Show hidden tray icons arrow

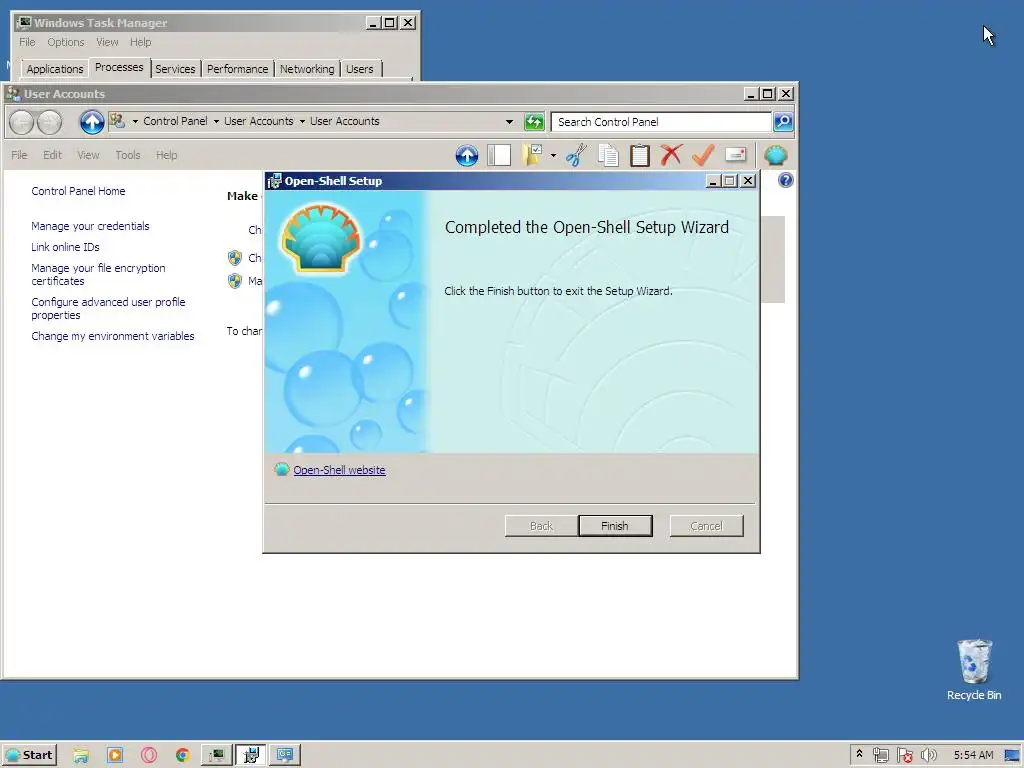(859, 754)
